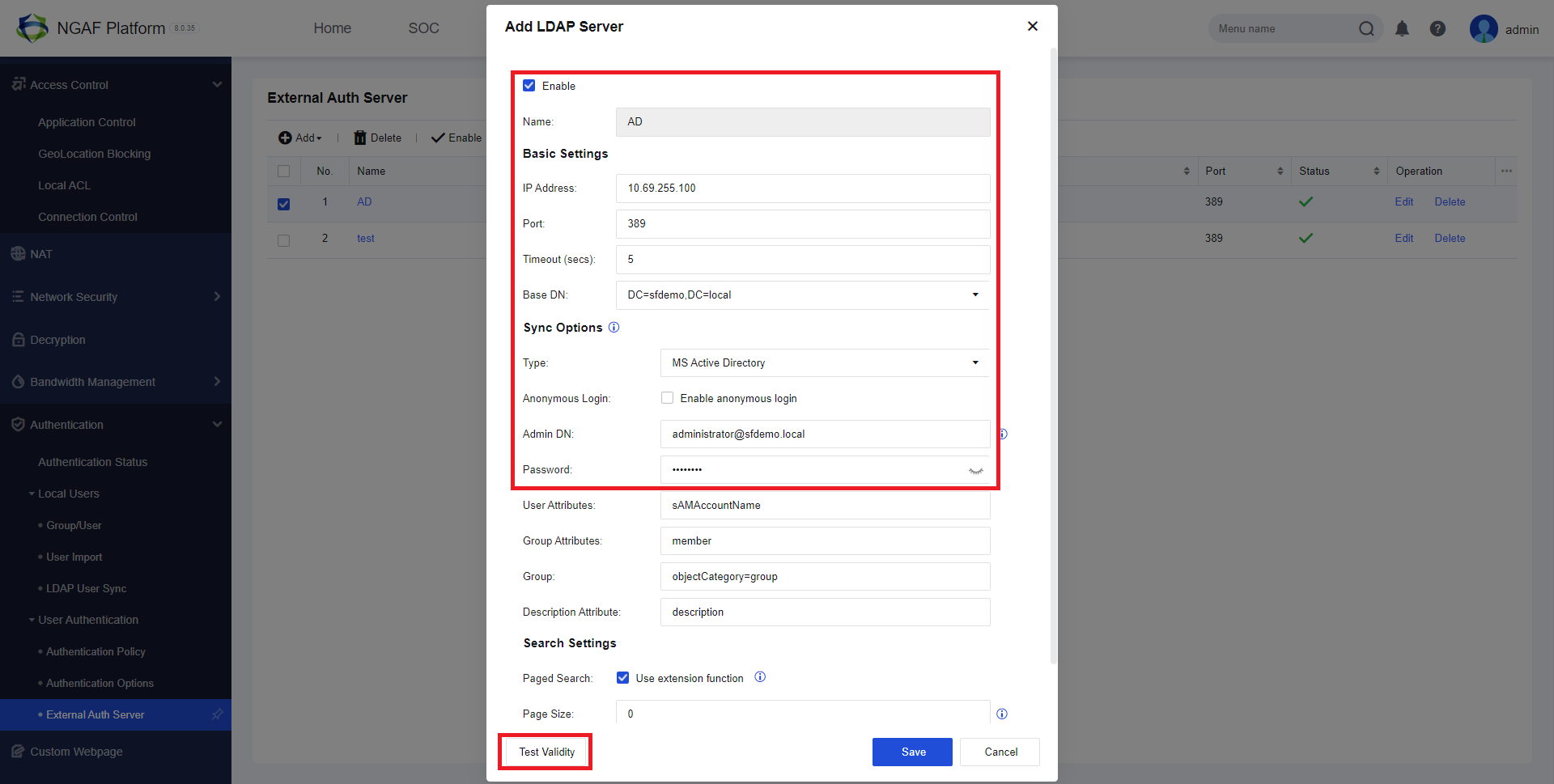Close the Add LDAP Server dialog
The height and width of the screenshot is (784, 1554).
click(x=1032, y=26)
